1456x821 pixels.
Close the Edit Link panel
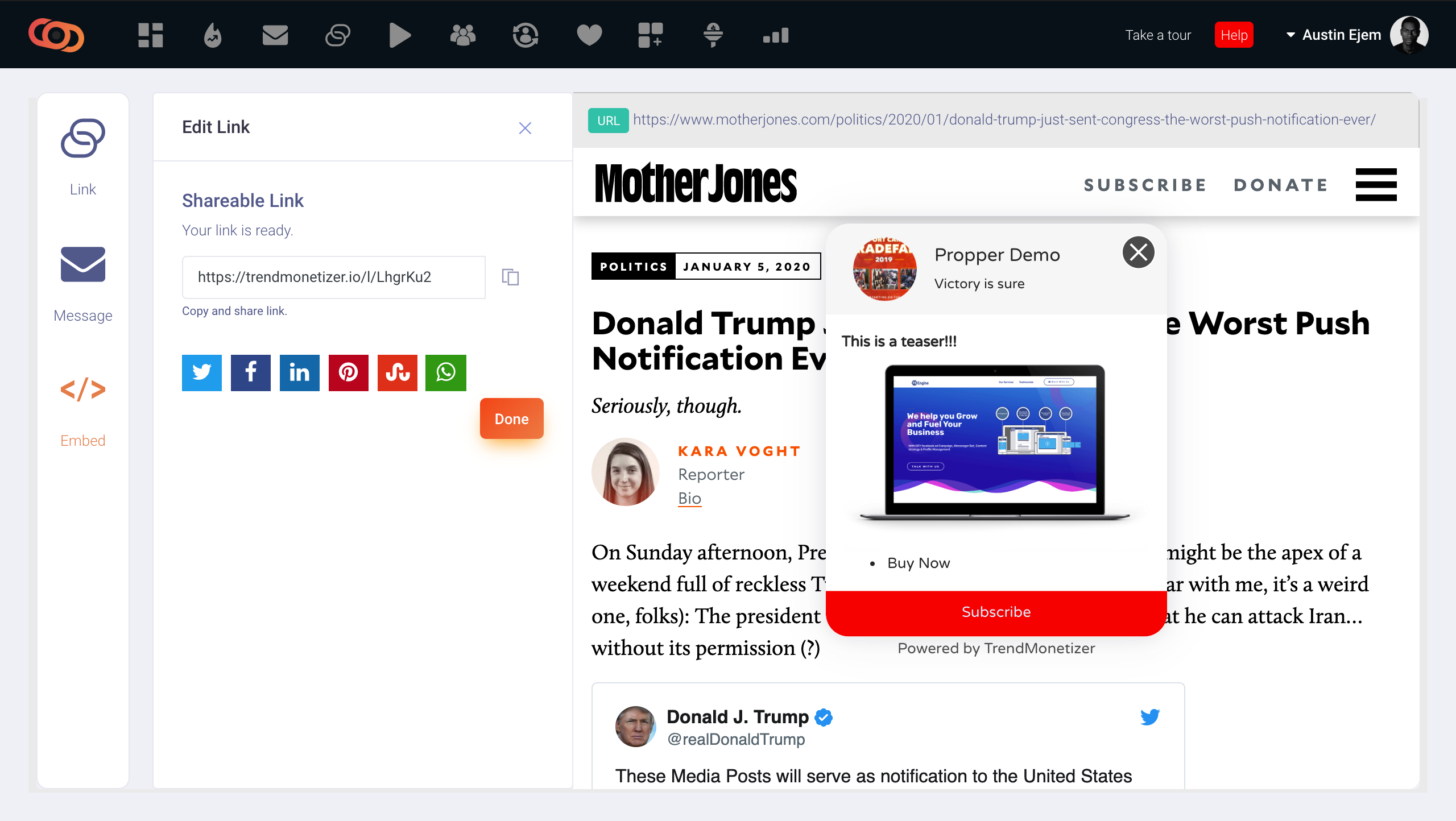[525, 128]
